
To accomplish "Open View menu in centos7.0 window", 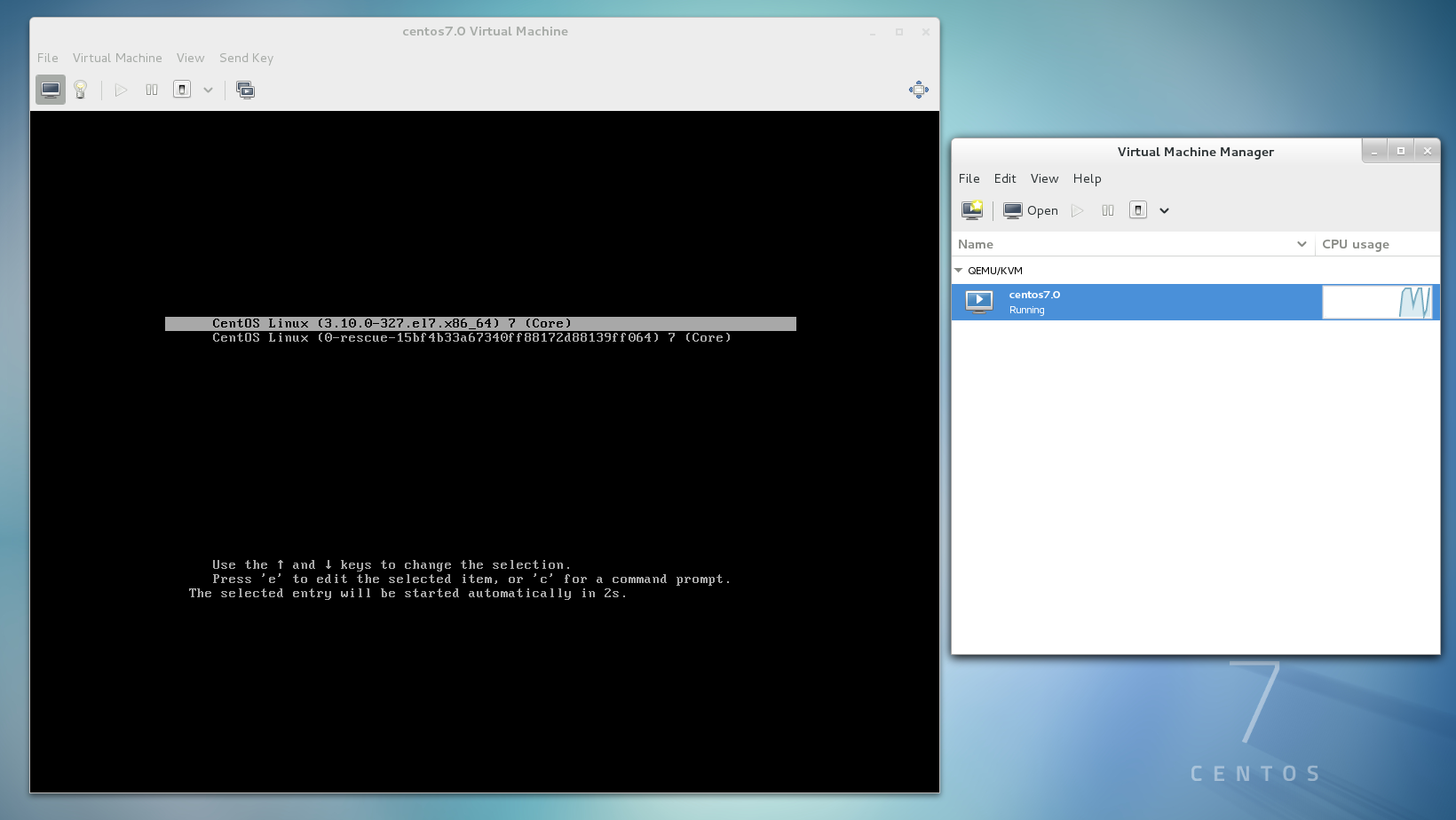I will point(190,58).
